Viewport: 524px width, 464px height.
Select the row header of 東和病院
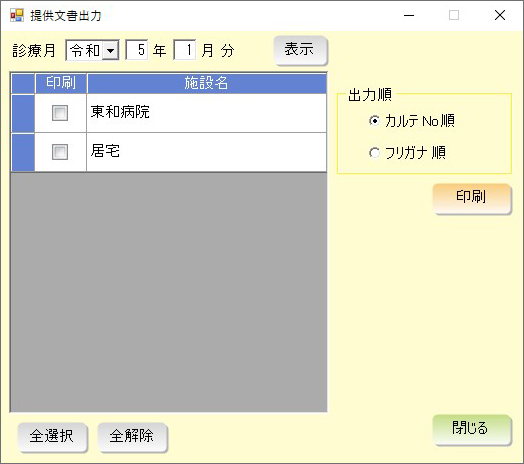pos(23,113)
